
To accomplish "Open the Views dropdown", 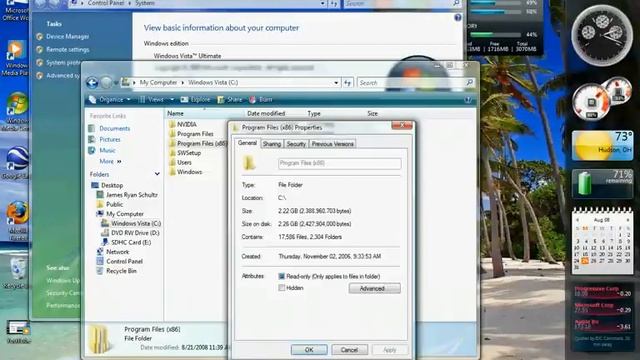I will 156,100.
